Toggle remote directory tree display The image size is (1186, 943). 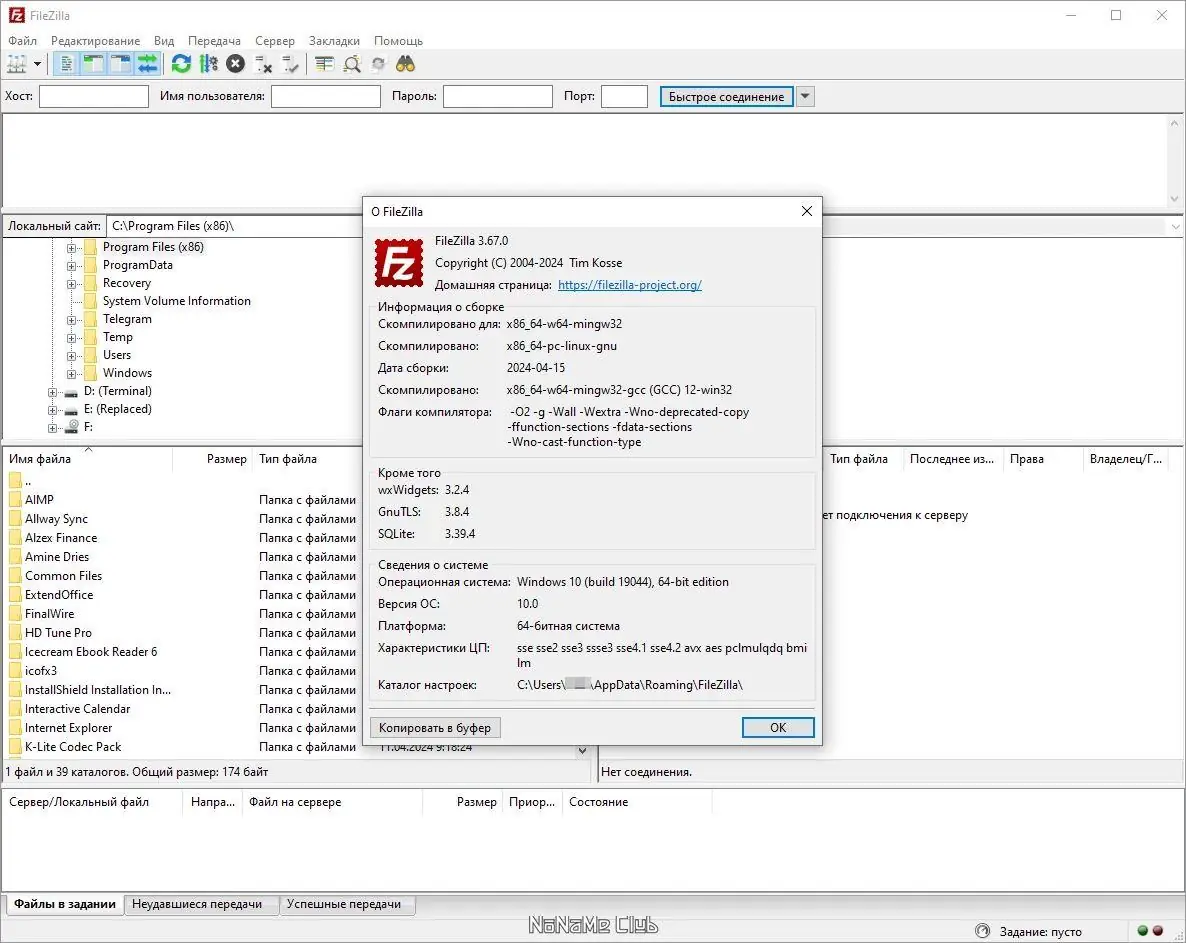[x=120, y=64]
